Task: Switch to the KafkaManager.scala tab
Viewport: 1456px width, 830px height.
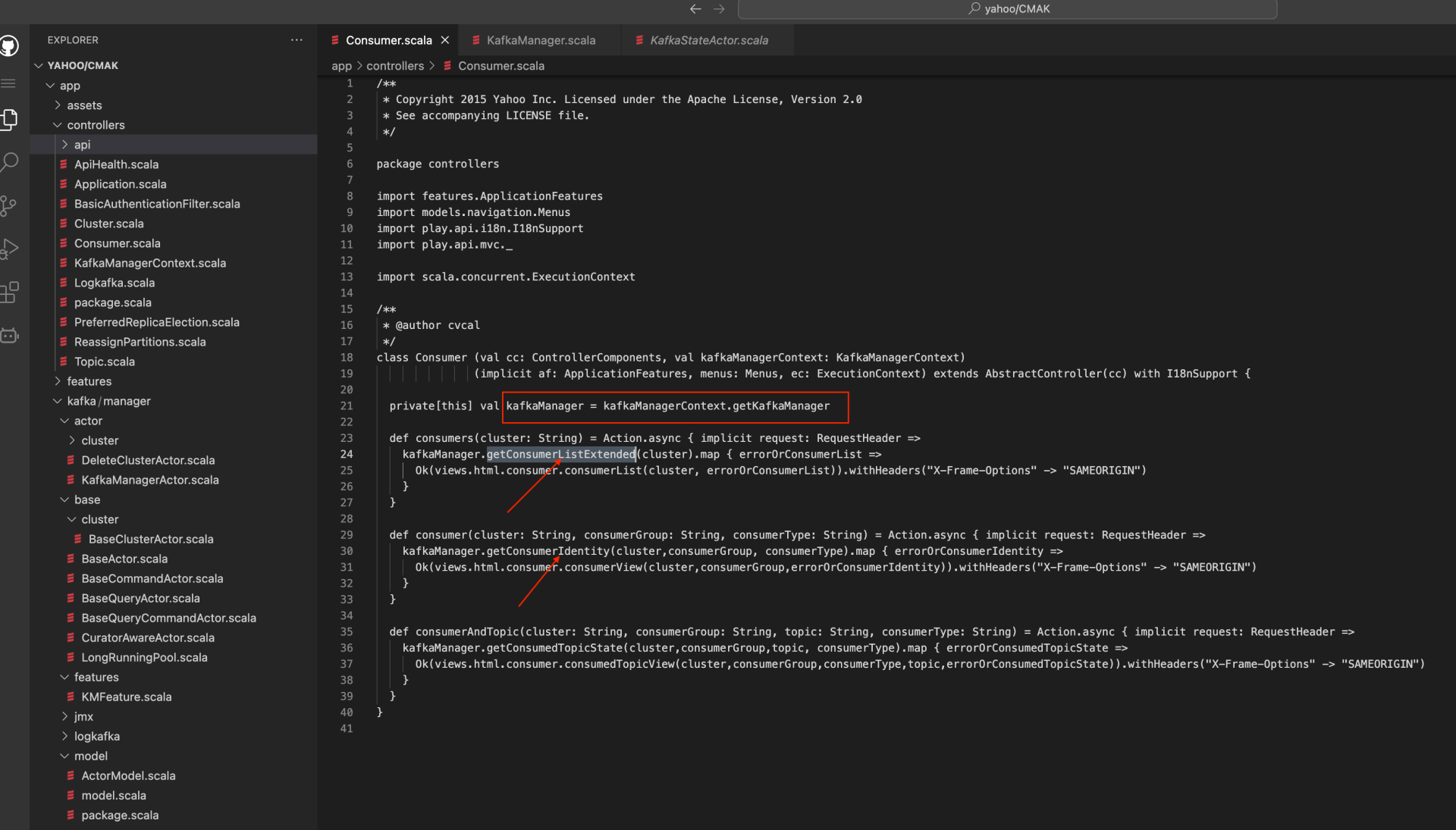Action: 540,40
